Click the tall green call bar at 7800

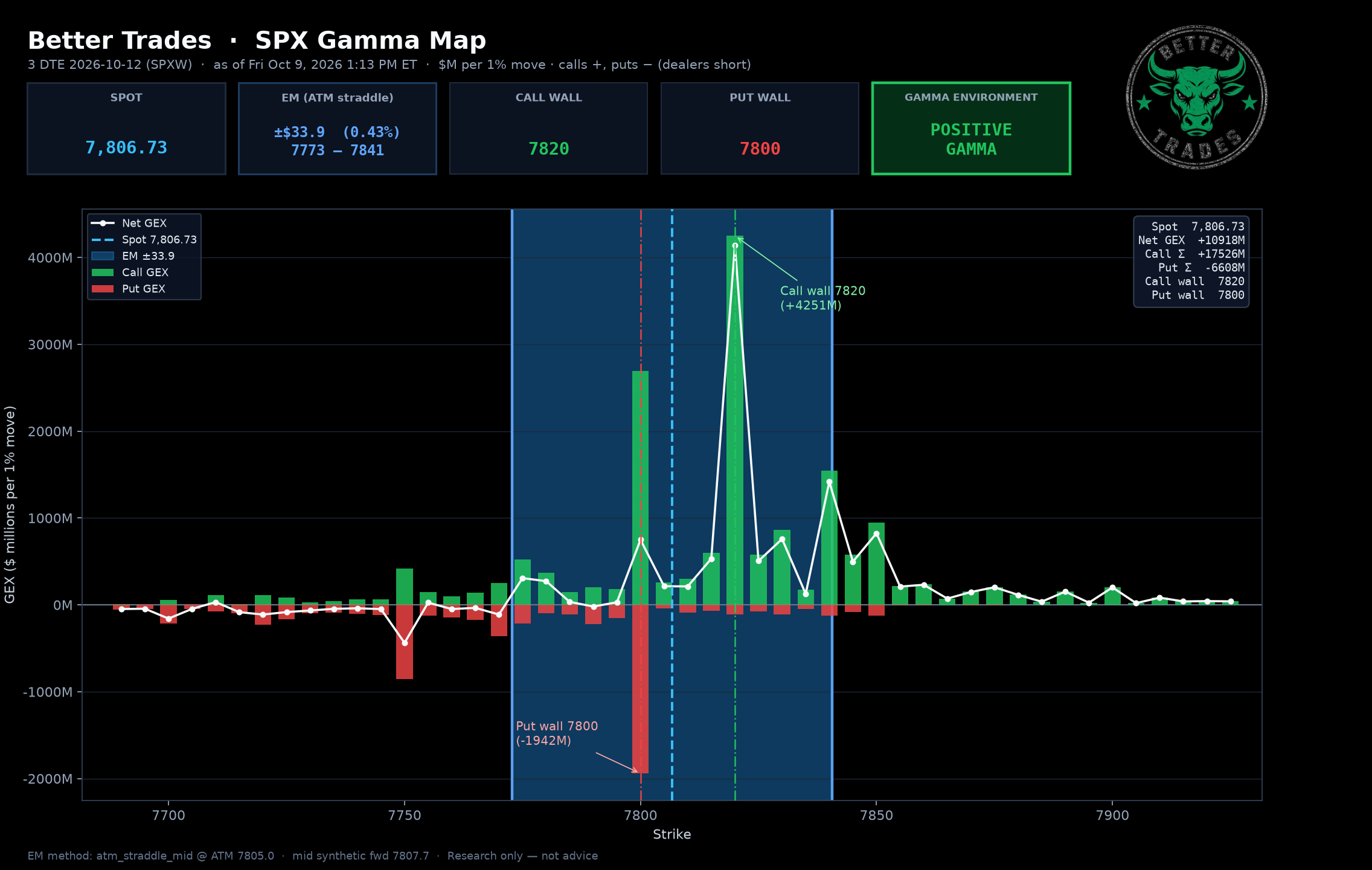[641, 488]
